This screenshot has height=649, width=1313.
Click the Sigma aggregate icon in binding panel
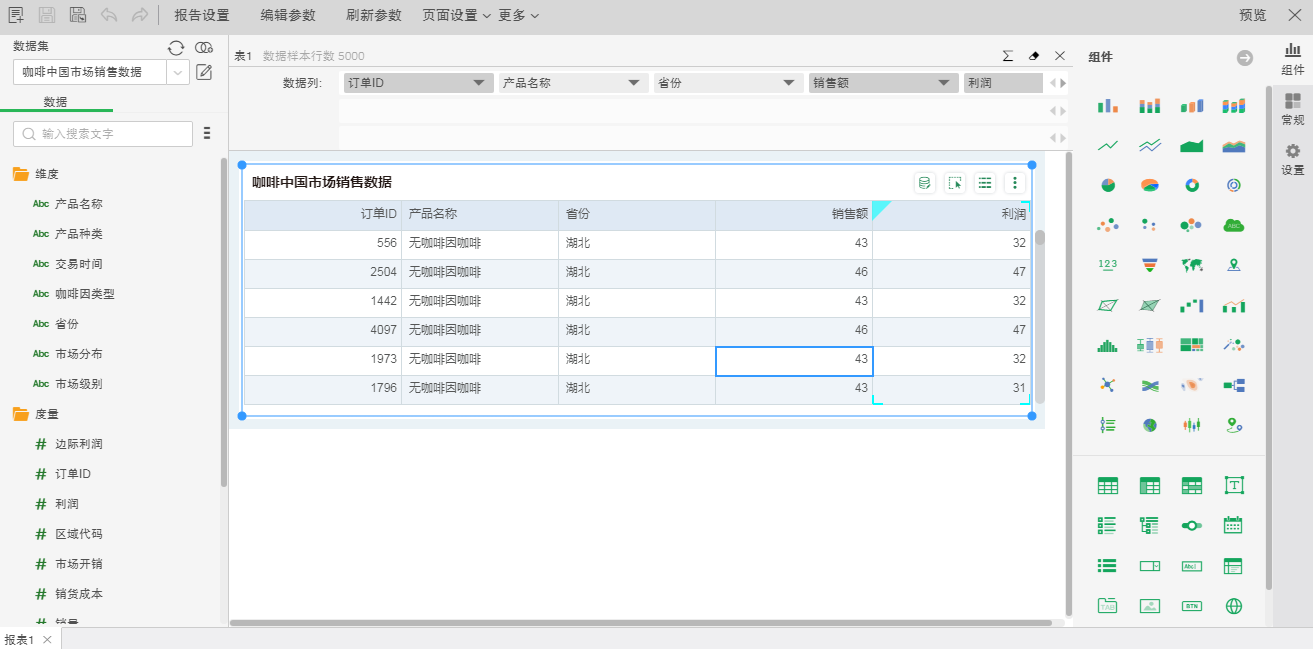(1008, 56)
